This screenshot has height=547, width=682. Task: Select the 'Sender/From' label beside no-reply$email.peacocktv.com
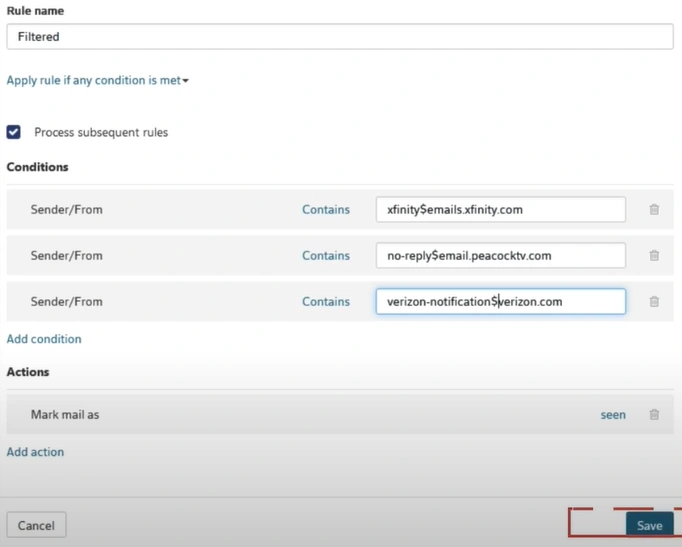pyautogui.click(x=67, y=256)
